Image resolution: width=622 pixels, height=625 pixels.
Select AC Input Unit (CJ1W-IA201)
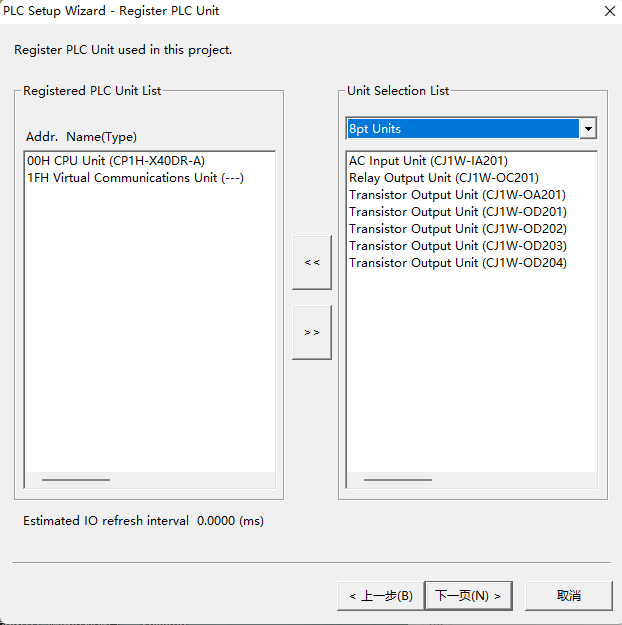click(x=428, y=161)
